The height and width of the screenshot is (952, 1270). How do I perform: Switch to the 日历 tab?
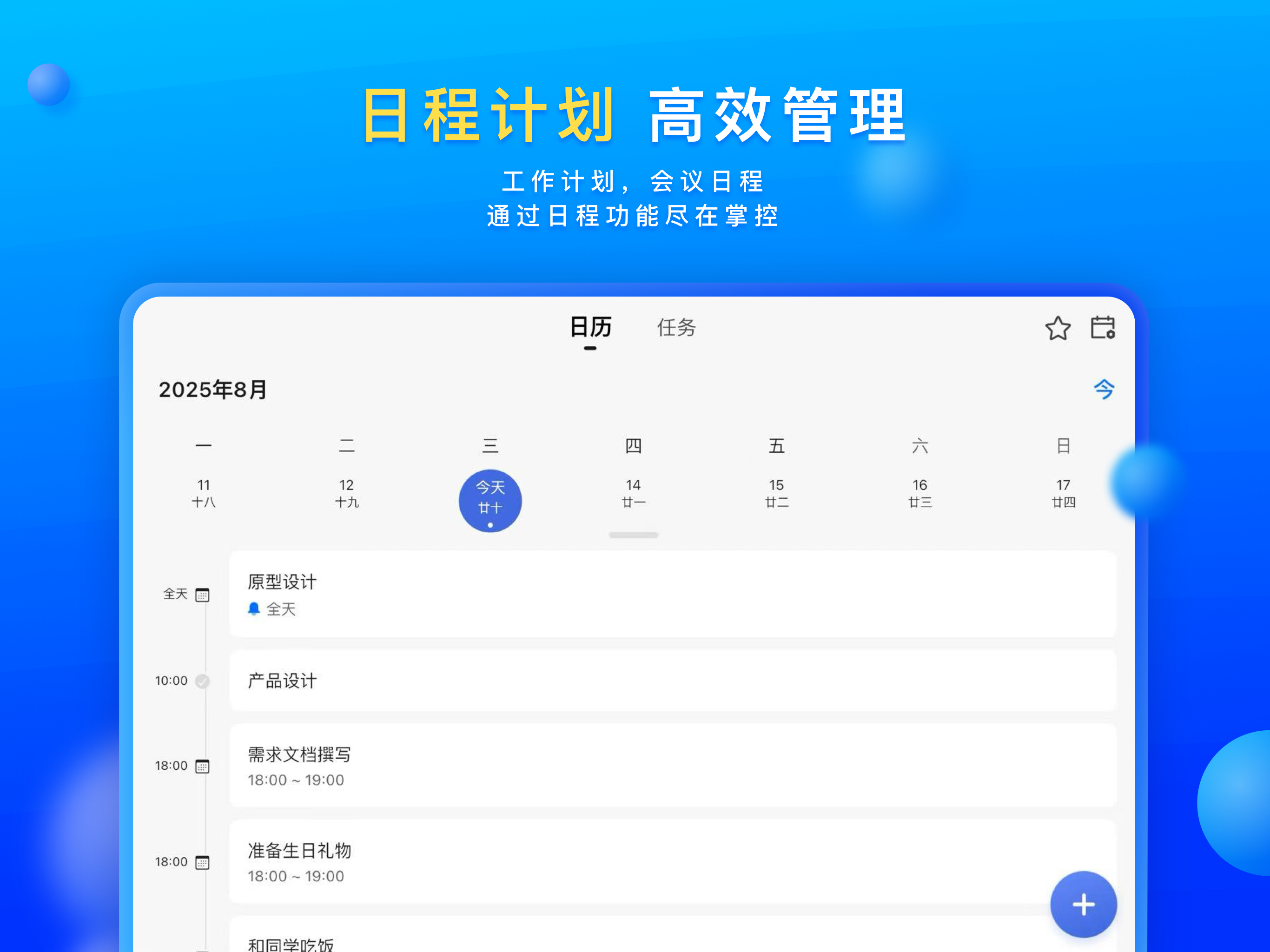(x=590, y=327)
